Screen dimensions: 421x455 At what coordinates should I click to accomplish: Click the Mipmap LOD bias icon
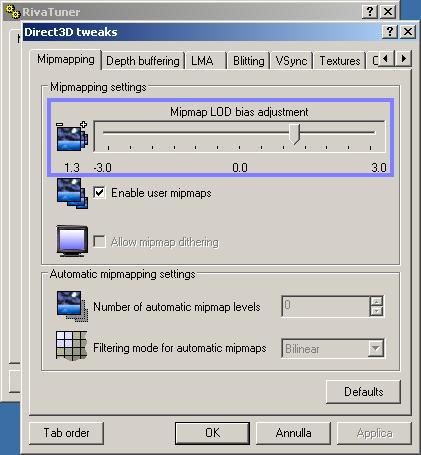coord(72,136)
